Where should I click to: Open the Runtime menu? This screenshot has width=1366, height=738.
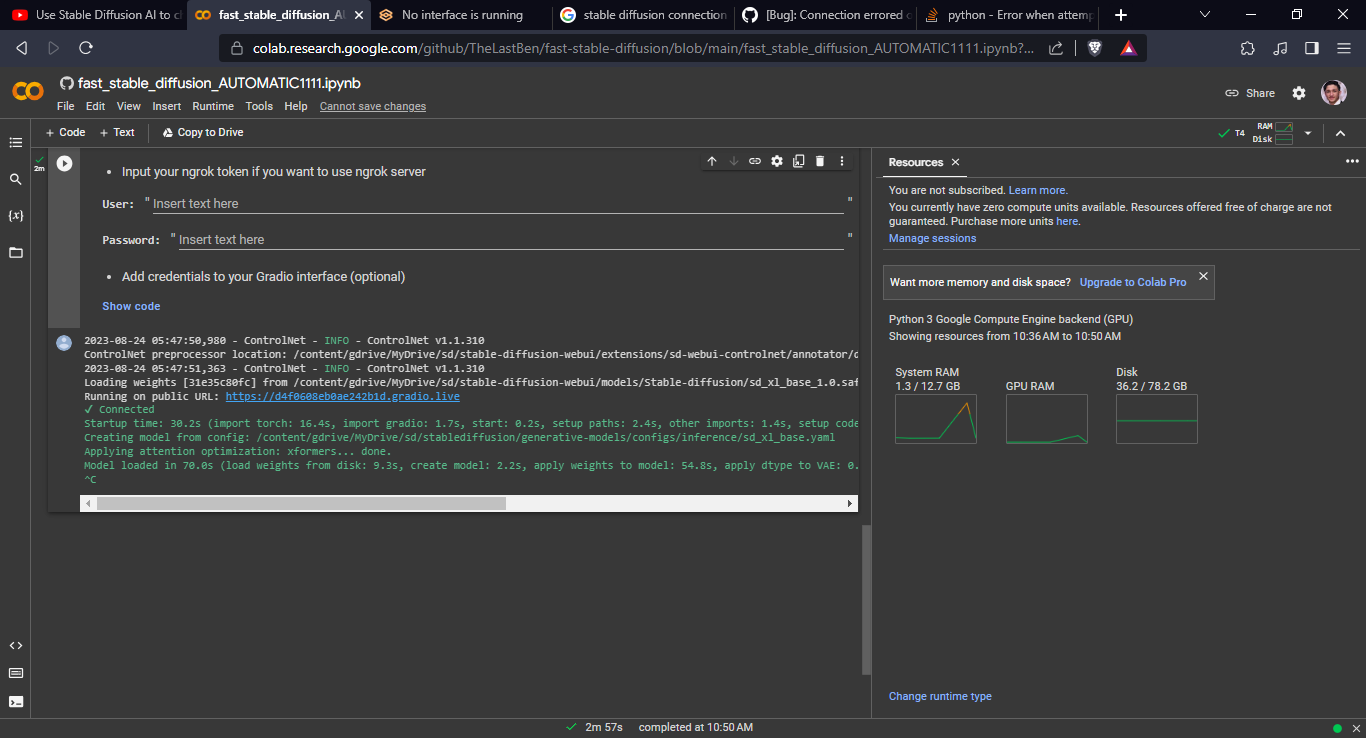coord(213,105)
